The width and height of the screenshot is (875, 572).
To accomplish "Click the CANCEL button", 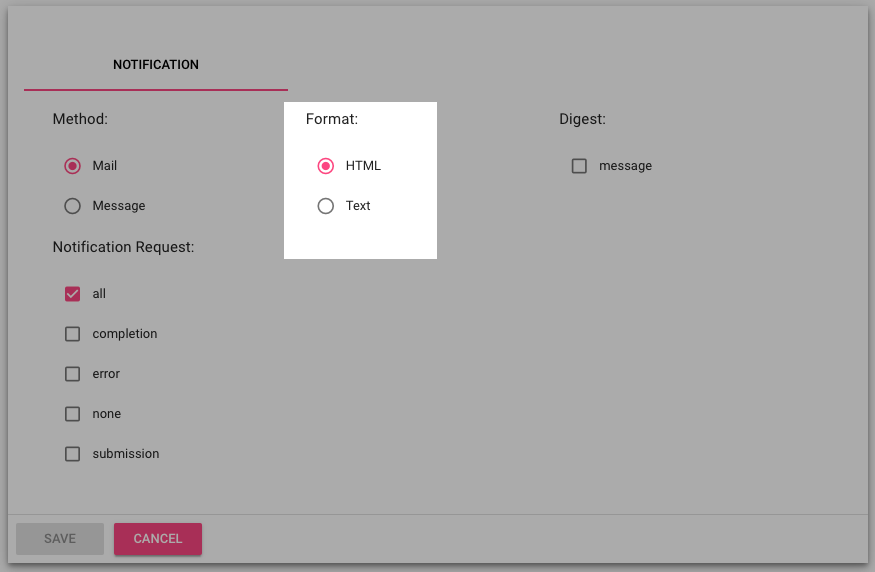I will (x=158, y=539).
